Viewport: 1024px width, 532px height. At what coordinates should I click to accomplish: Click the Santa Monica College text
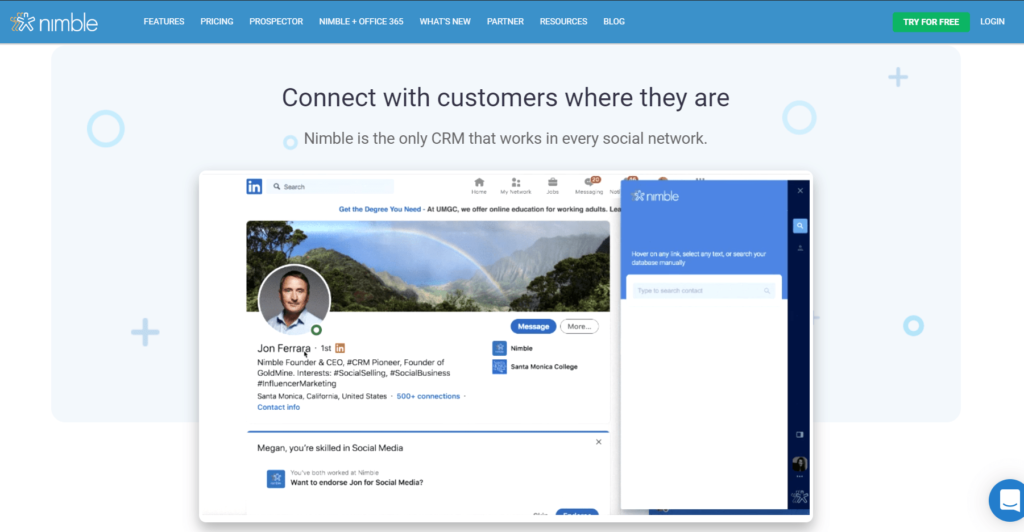[x=544, y=367]
